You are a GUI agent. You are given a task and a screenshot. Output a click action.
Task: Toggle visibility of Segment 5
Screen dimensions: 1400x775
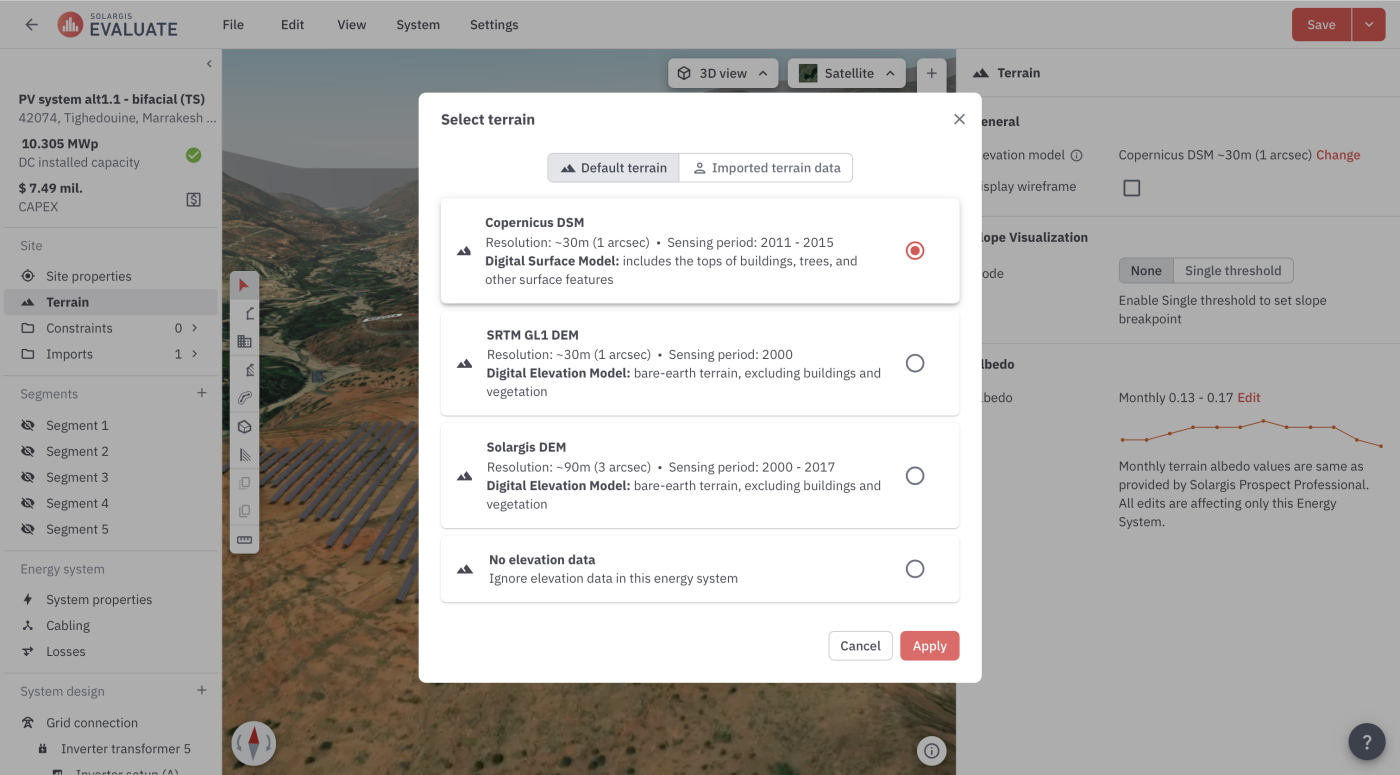[x=28, y=530]
